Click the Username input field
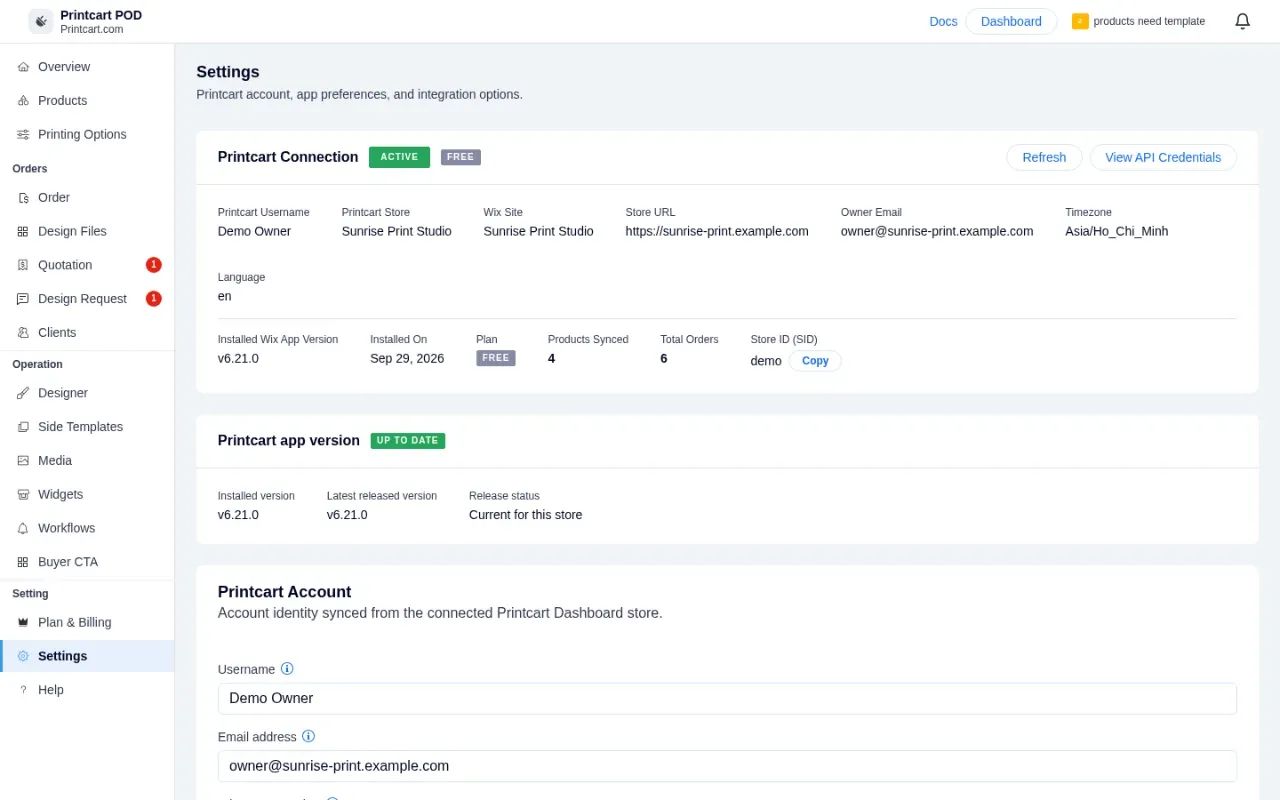 click(727, 698)
